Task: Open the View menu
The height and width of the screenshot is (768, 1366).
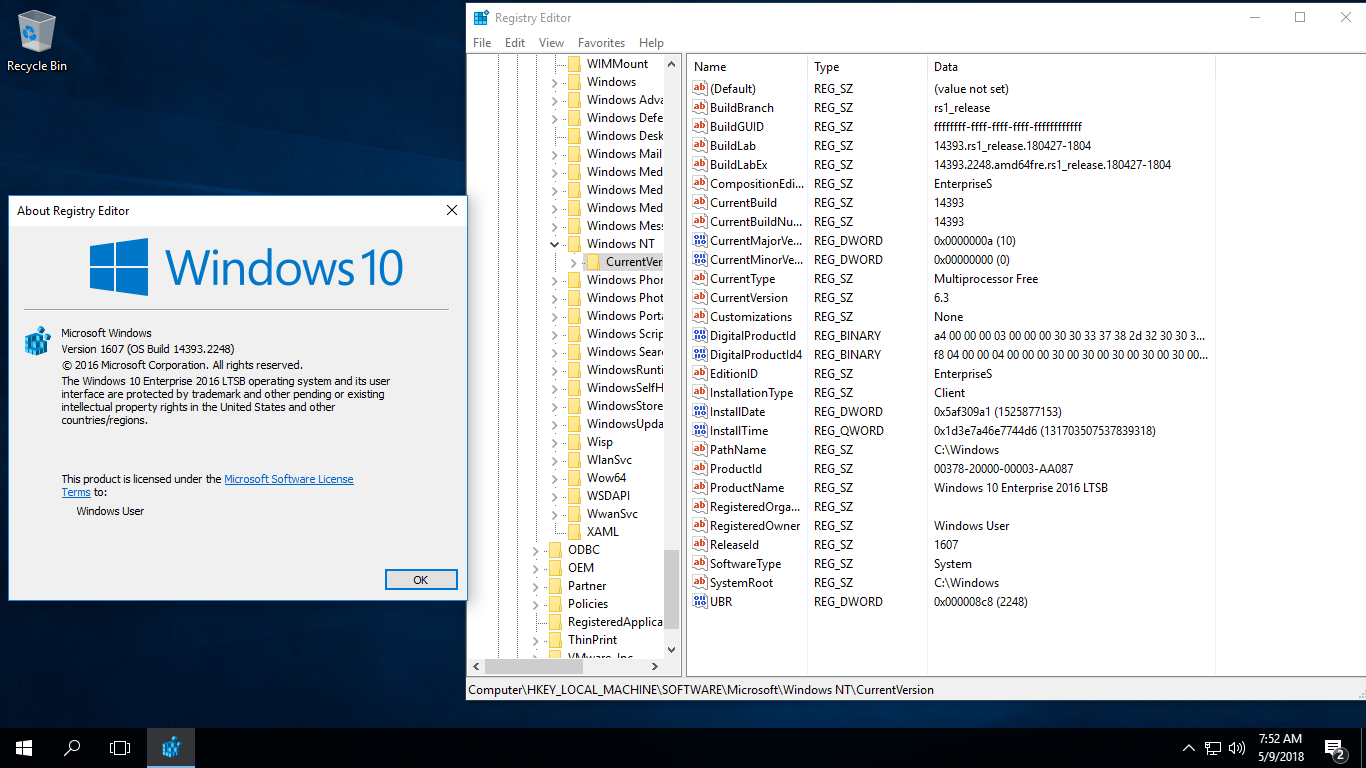Action: [x=551, y=43]
